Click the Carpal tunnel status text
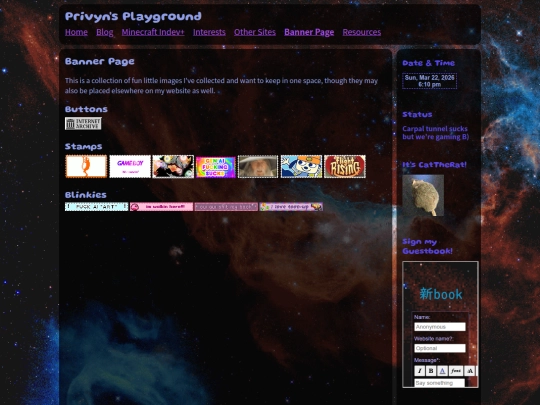This screenshot has height=405, width=540. pos(436,133)
